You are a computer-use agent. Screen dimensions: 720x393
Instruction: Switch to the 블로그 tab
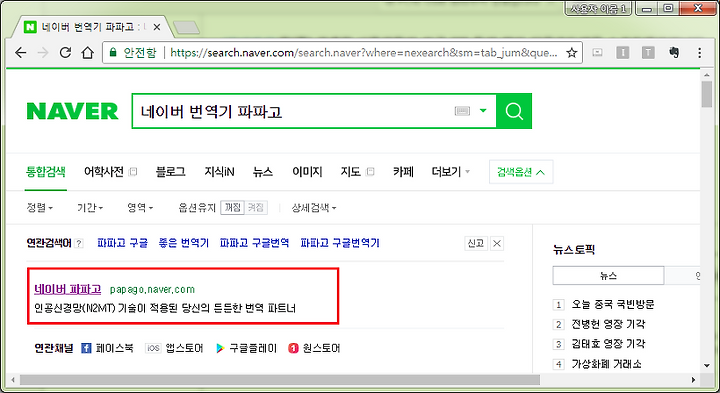pos(170,172)
